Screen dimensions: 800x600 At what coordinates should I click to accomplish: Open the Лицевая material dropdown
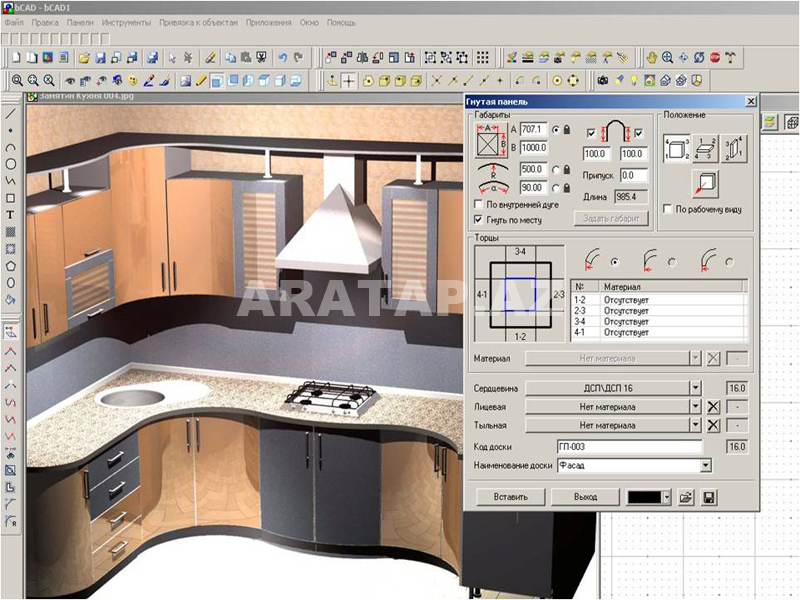(696, 407)
